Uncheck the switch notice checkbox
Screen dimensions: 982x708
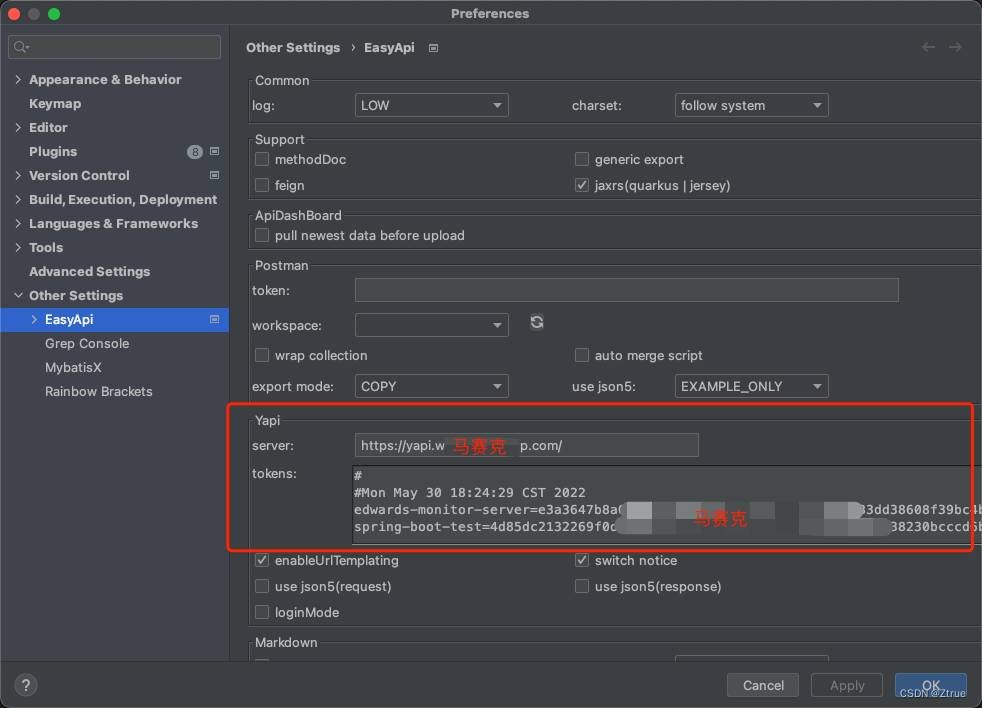pyautogui.click(x=582, y=560)
